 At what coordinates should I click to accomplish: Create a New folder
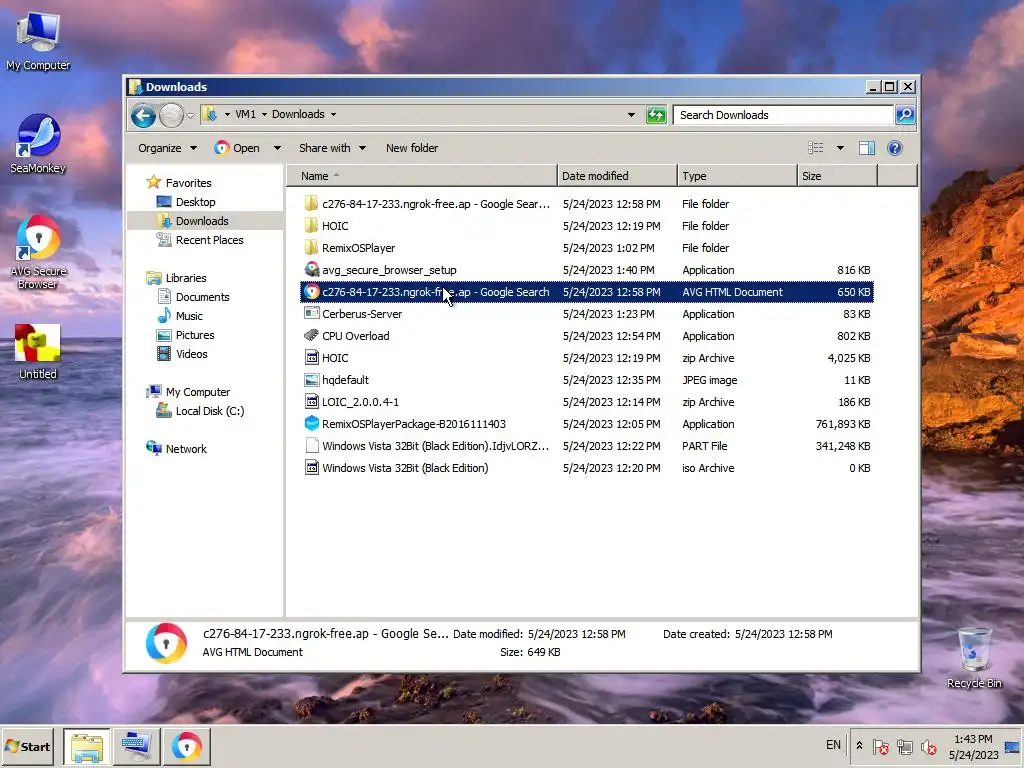pos(412,148)
